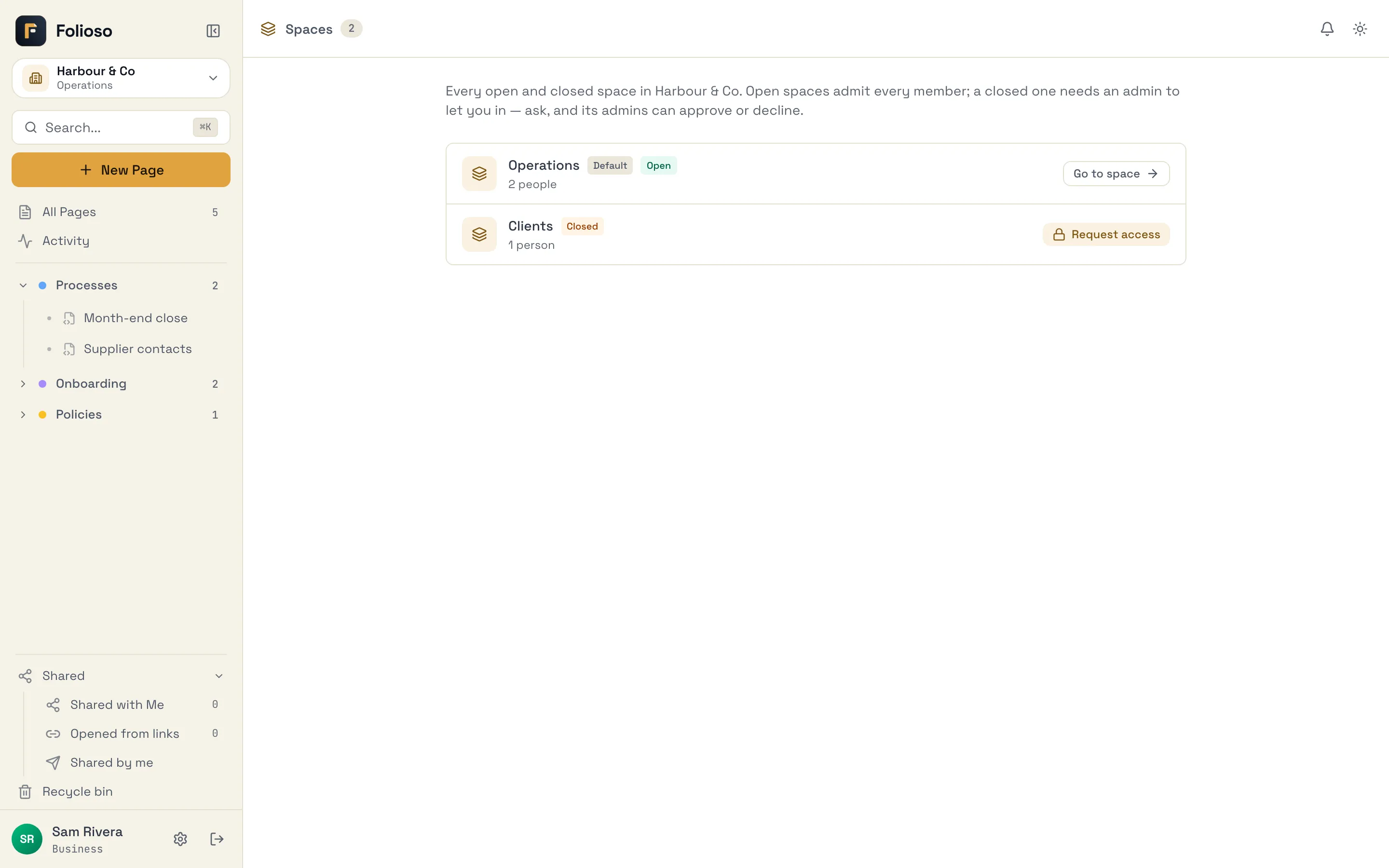Image resolution: width=1389 pixels, height=868 pixels.
Task: Click the SR user avatar
Action: tap(27, 839)
